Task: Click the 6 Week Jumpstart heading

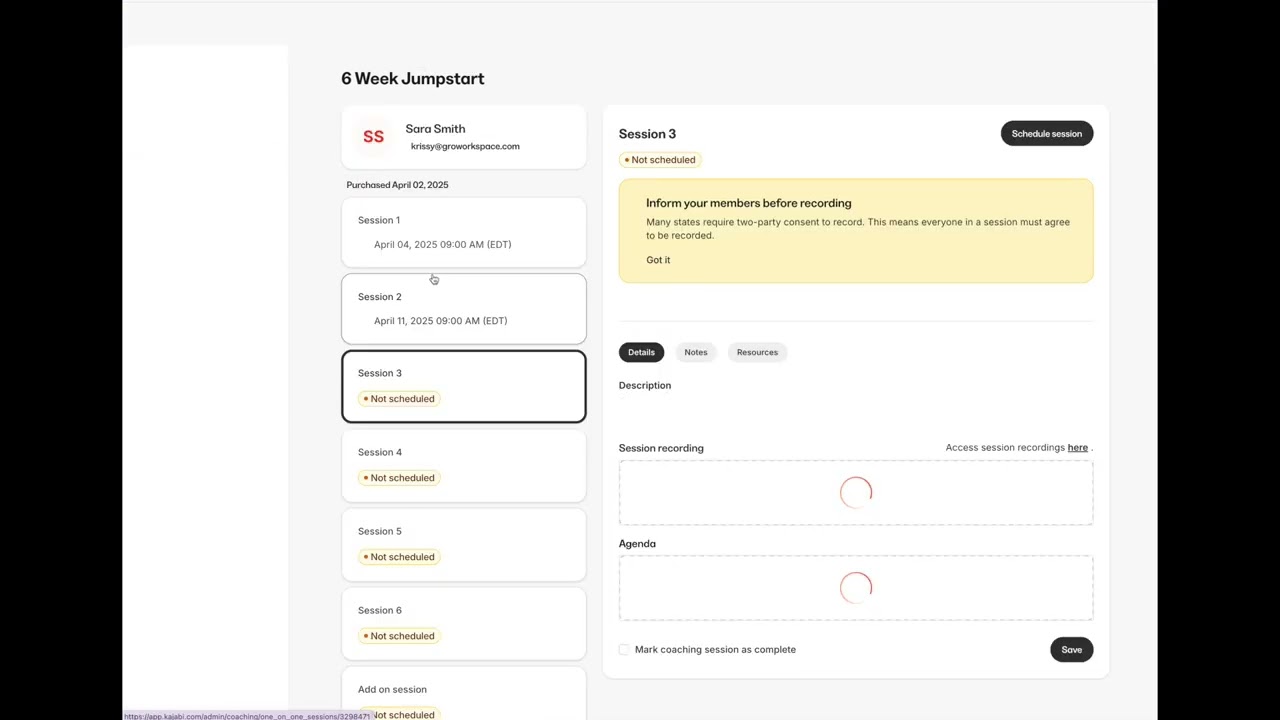Action: point(413,79)
